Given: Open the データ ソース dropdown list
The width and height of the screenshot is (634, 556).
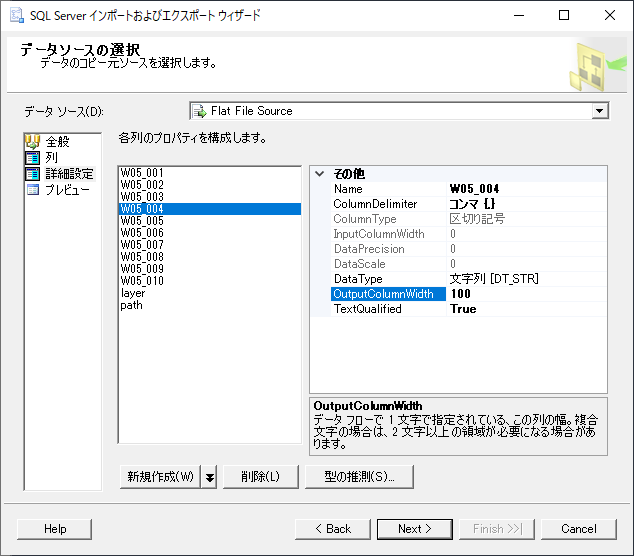Looking at the screenshot, I should 599,111.
